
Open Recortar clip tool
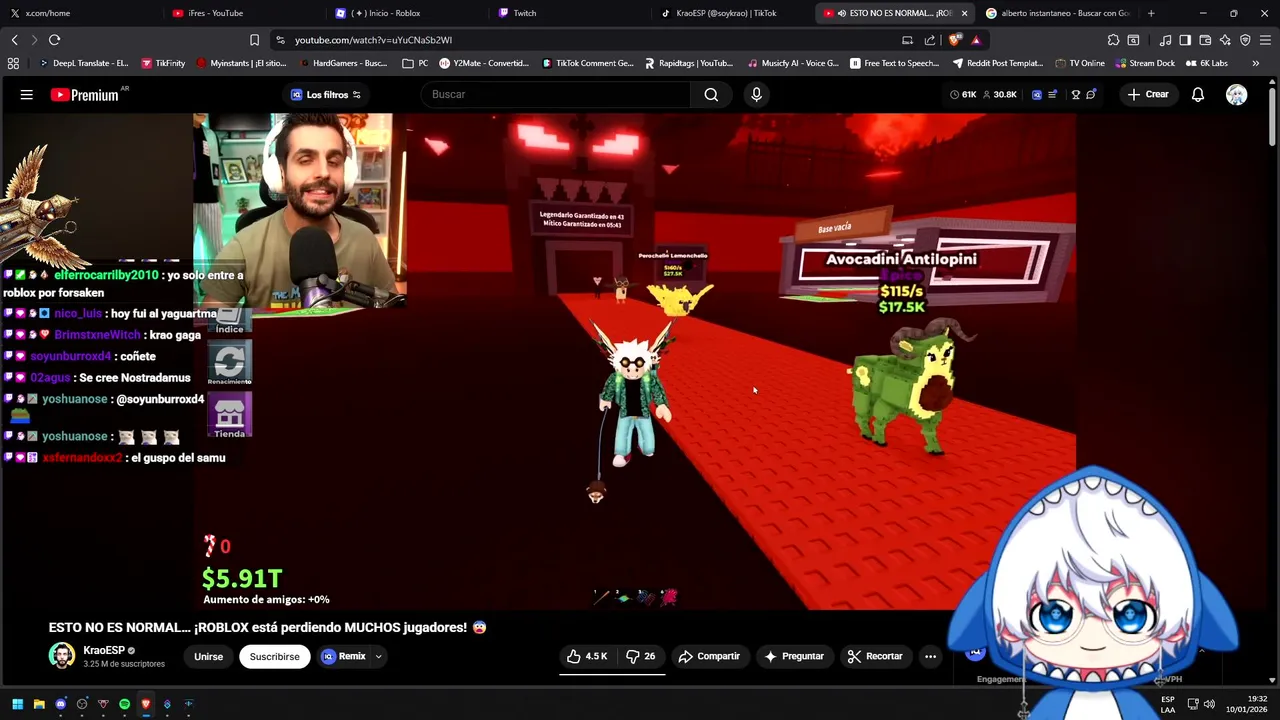pyautogui.click(x=875, y=656)
